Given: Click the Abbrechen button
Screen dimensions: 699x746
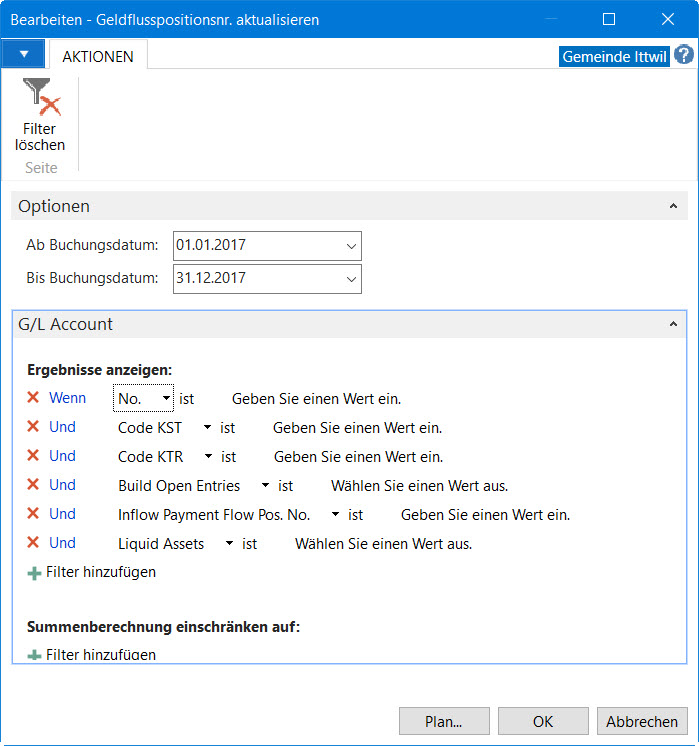Looking at the screenshot, I should tap(642, 721).
